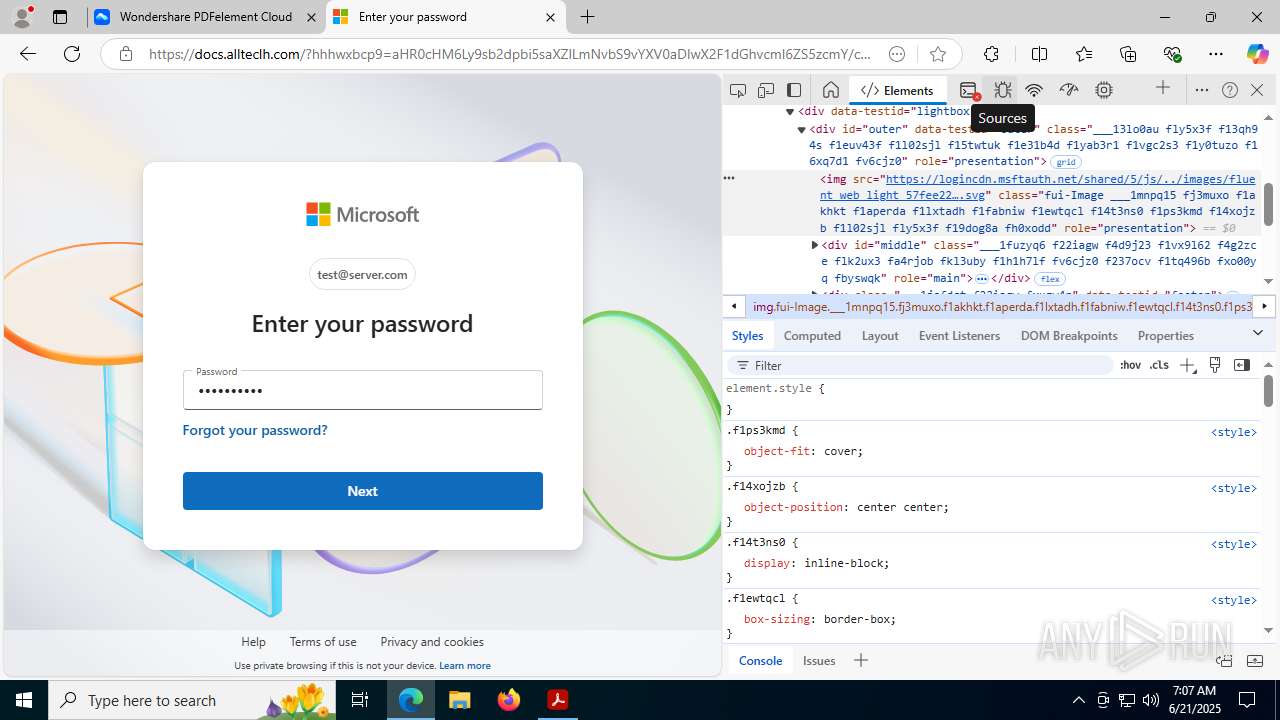Click the plus icon to add more DevTools tools
Screen dimensions: 1280x720
pos(1163,89)
